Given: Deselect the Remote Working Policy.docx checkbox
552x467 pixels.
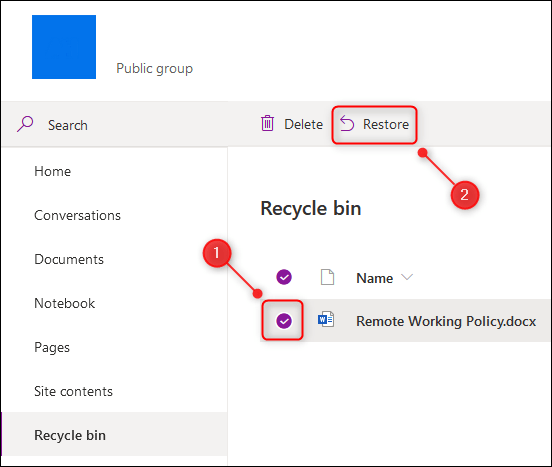Looking at the screenshot, I should (x=284, y=321).
